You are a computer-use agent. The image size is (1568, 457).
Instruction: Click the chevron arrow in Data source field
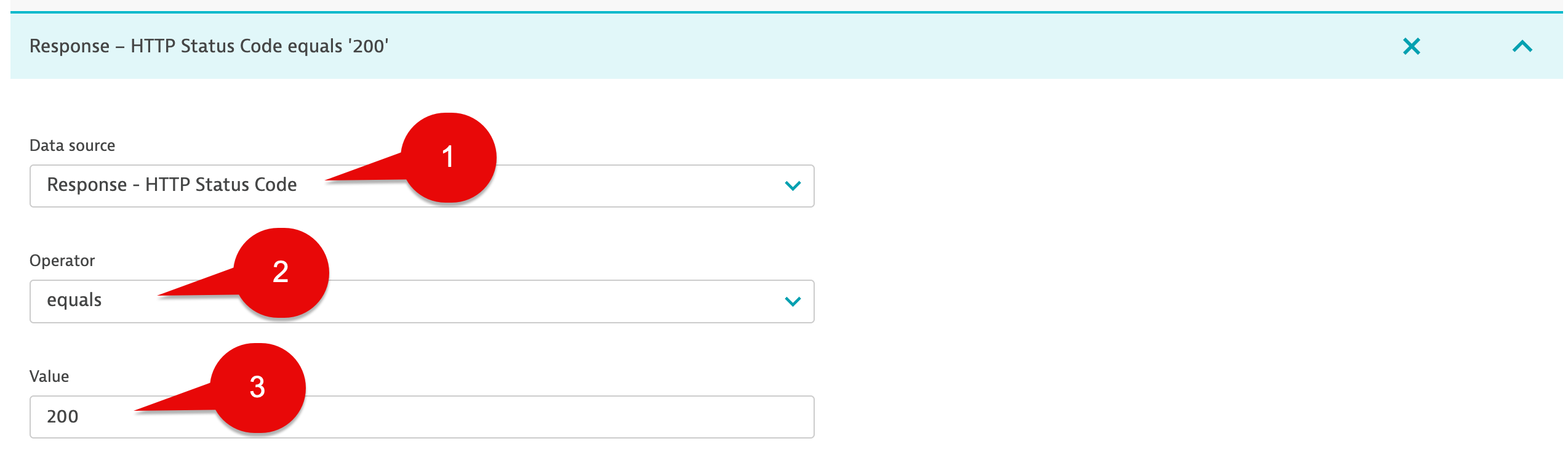click(793, 185)
